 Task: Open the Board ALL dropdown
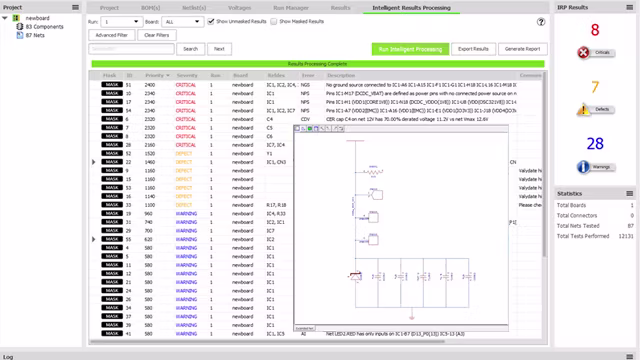pyautogui.click(x=182, y=22)
